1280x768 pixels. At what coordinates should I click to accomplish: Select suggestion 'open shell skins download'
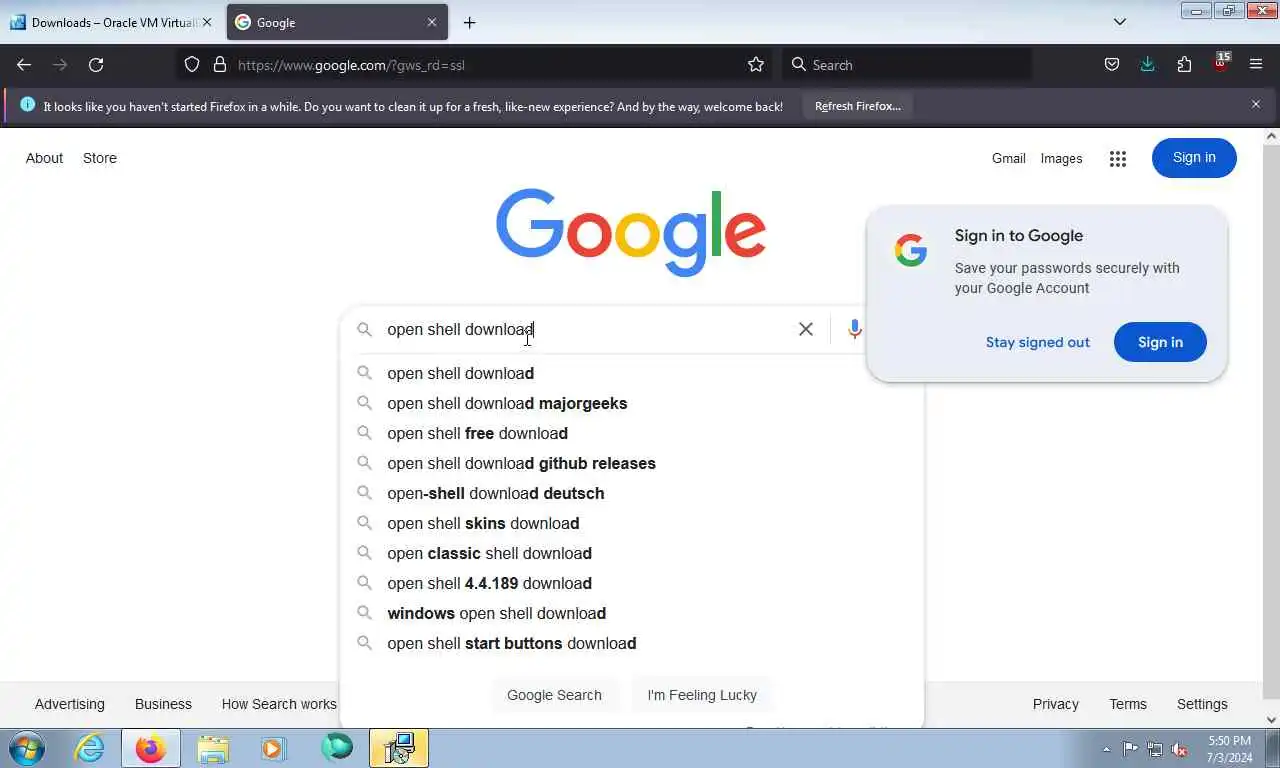pyautogui.click(x=632, y=523)
